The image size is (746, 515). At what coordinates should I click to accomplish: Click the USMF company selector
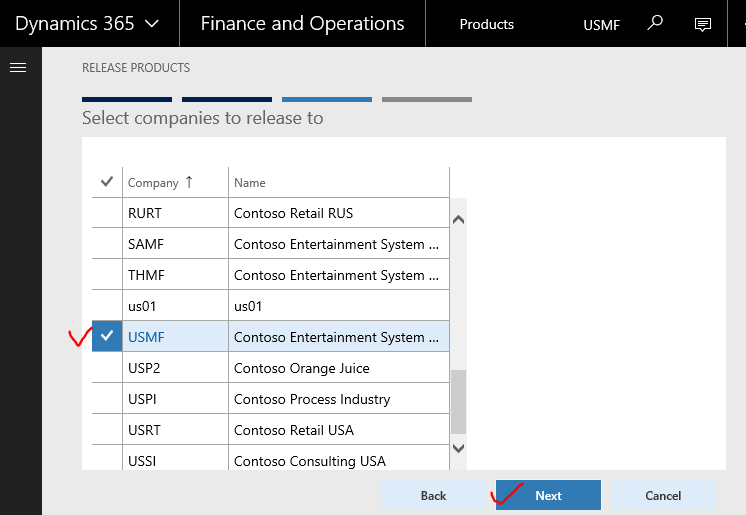[601, 25]
